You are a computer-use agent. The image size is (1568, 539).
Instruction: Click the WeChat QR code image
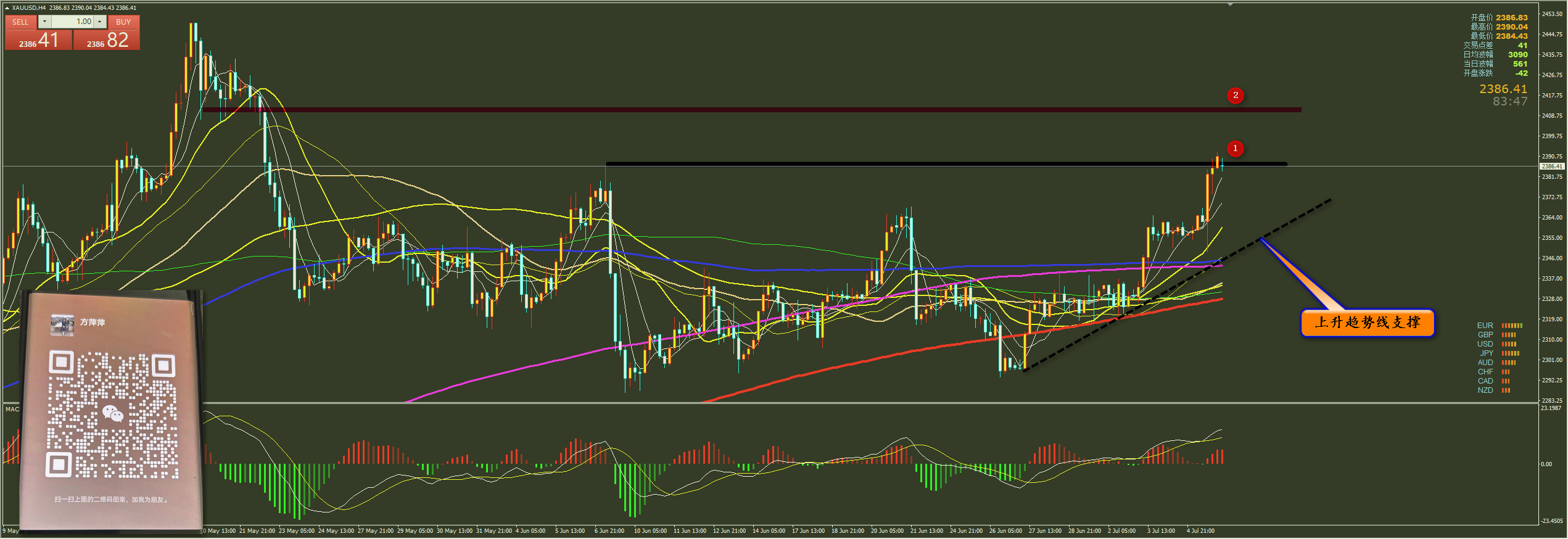[x=112, y=415]
